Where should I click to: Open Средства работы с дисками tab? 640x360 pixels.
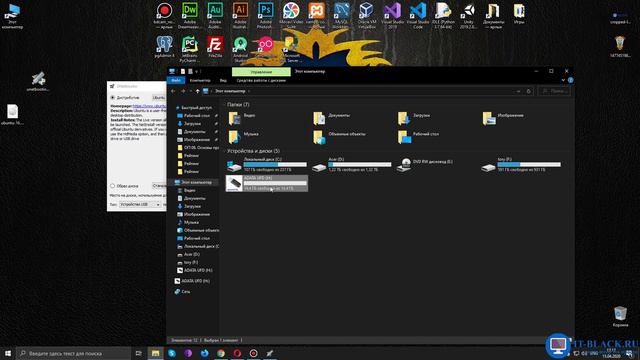point(261,80)
